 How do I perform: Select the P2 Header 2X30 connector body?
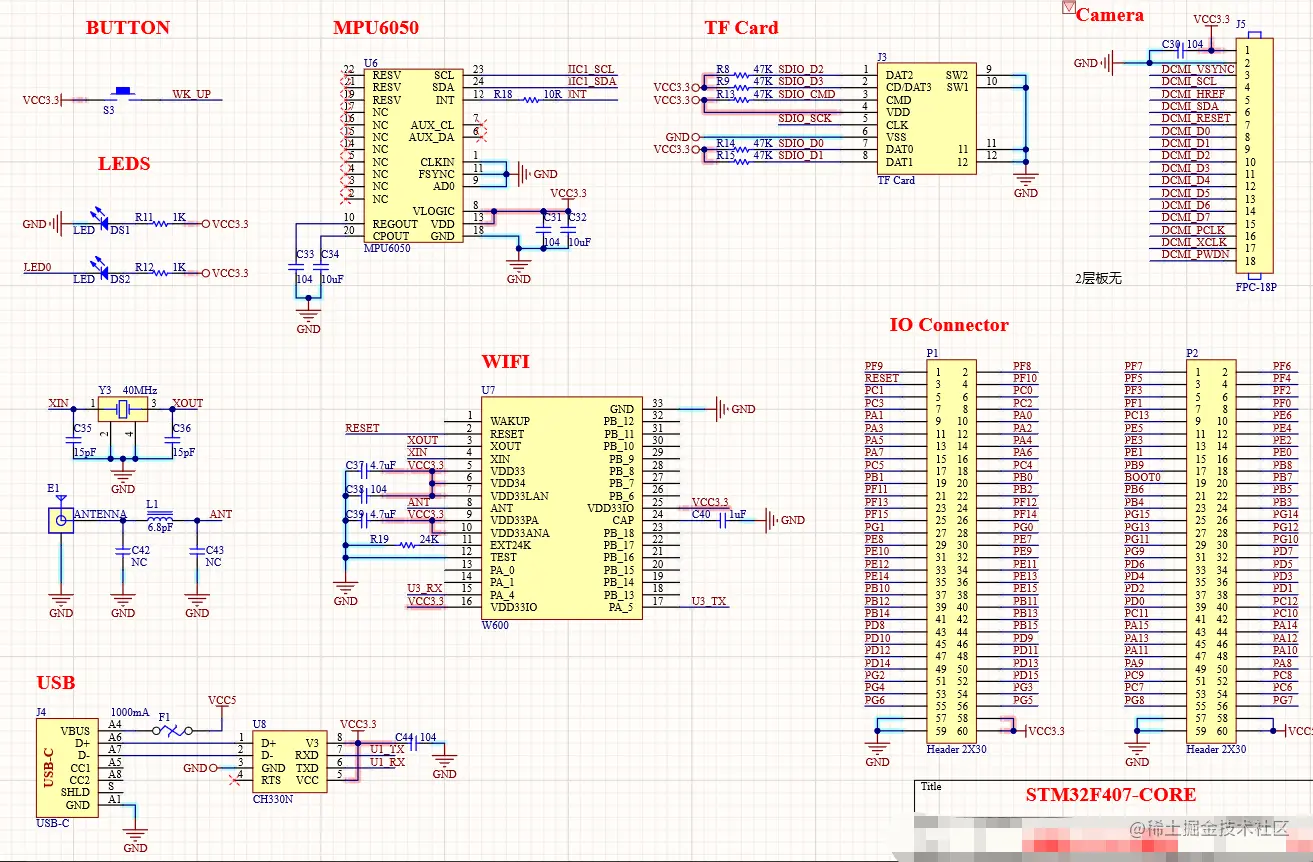[x=1212, y=553]
